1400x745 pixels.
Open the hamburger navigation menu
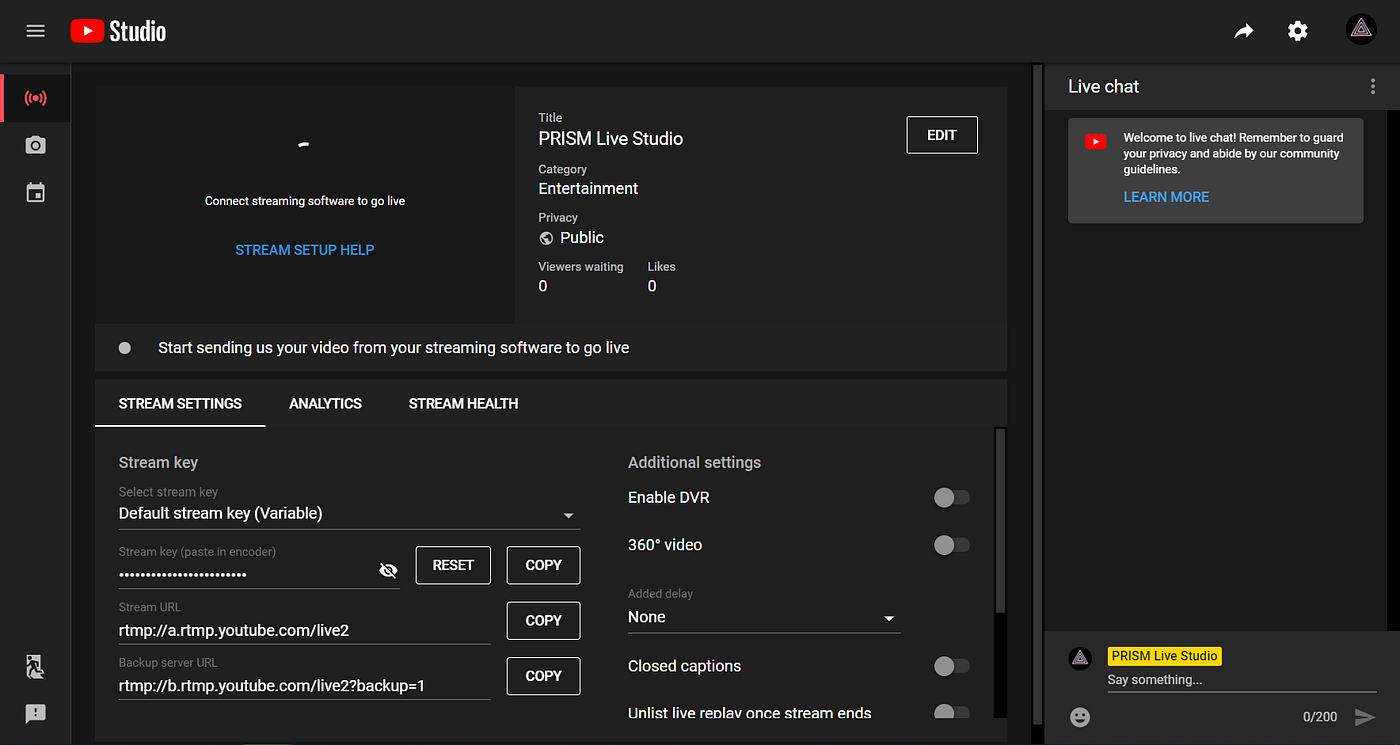(x=36, y=31)
